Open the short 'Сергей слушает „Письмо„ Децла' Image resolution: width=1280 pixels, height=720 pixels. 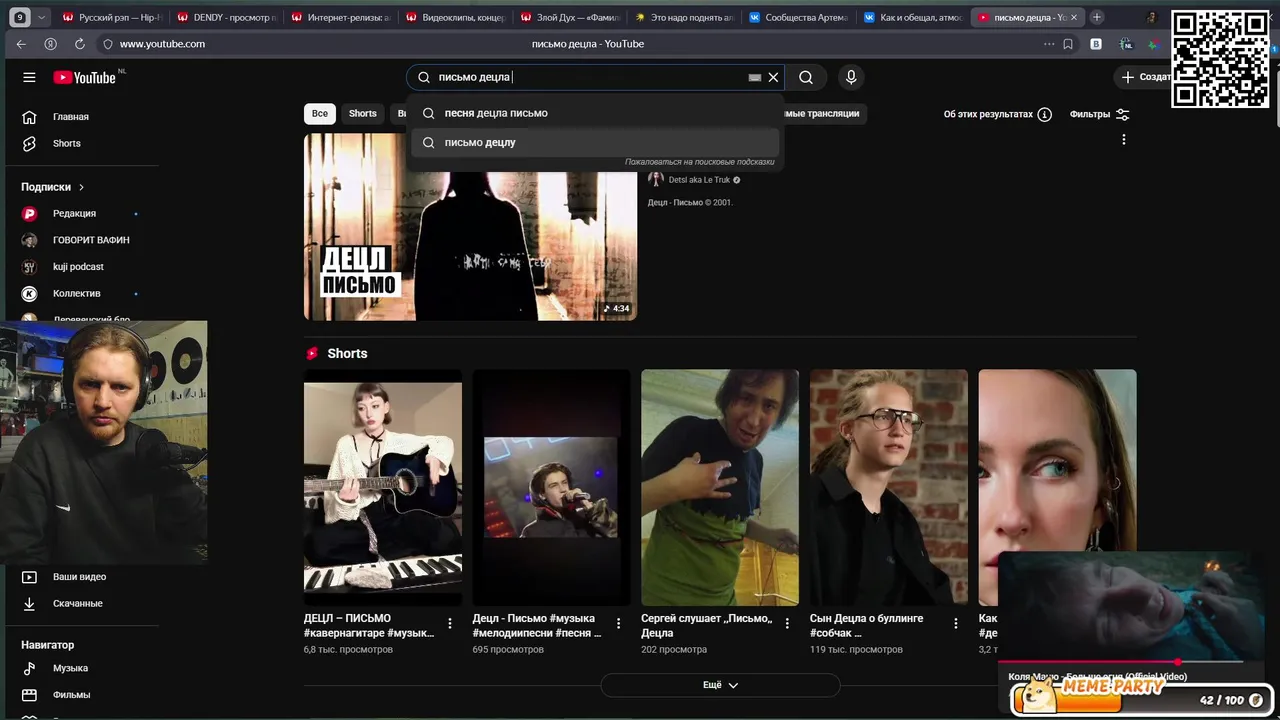point(720,487)
